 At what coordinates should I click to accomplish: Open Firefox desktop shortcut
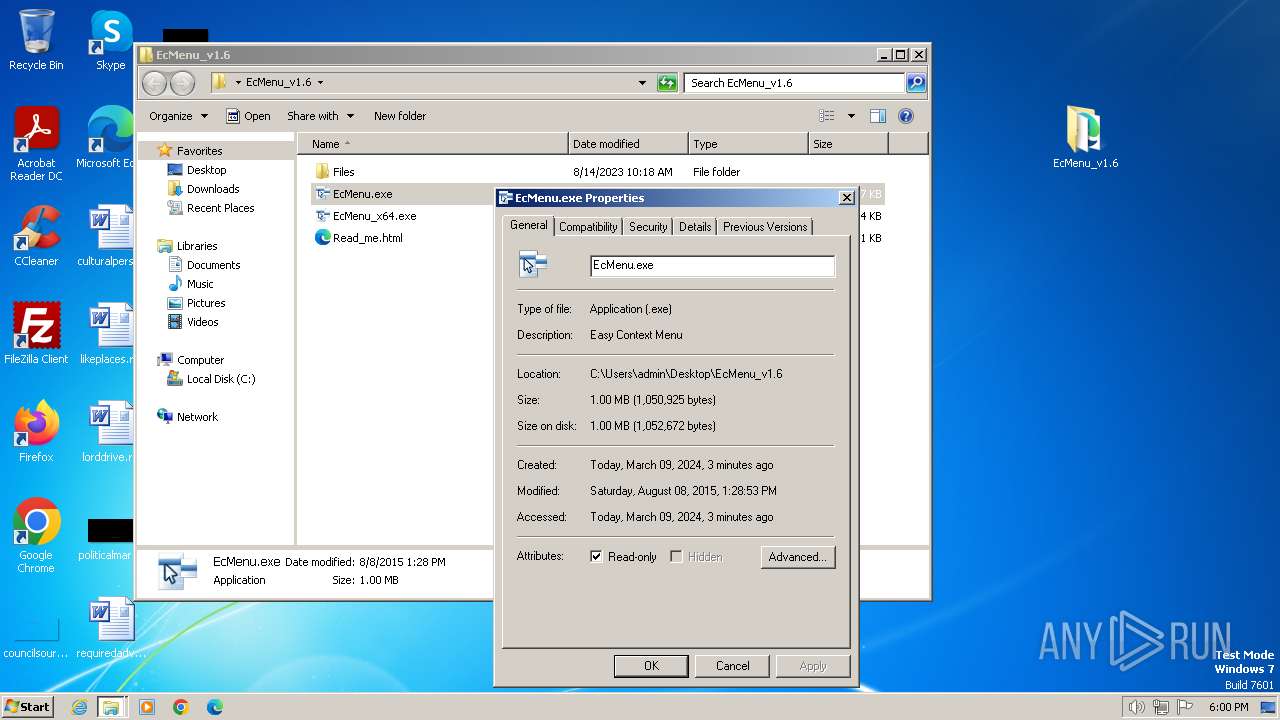click(x=36, y=431)
